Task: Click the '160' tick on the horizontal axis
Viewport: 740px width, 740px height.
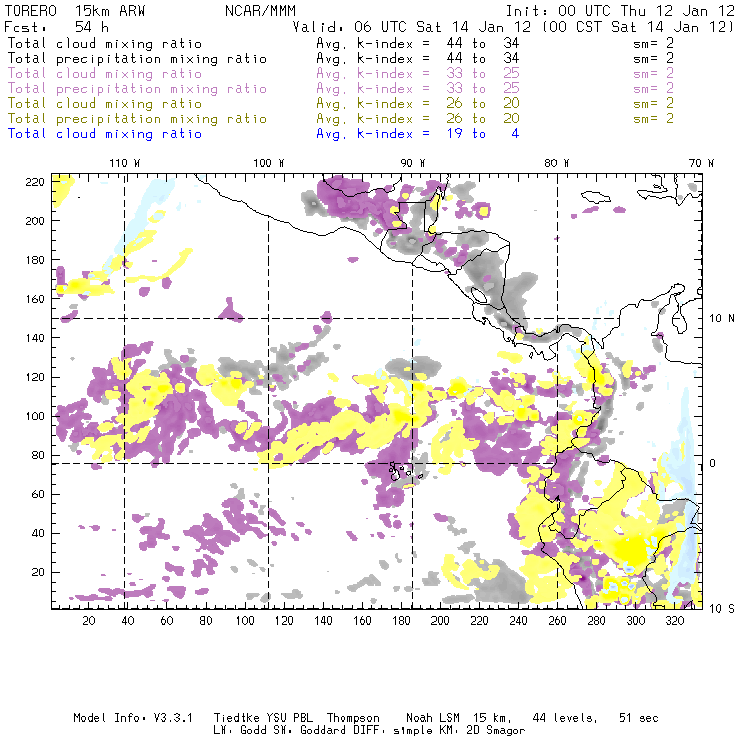Action: pyautogui.click(x=362, y=621)
